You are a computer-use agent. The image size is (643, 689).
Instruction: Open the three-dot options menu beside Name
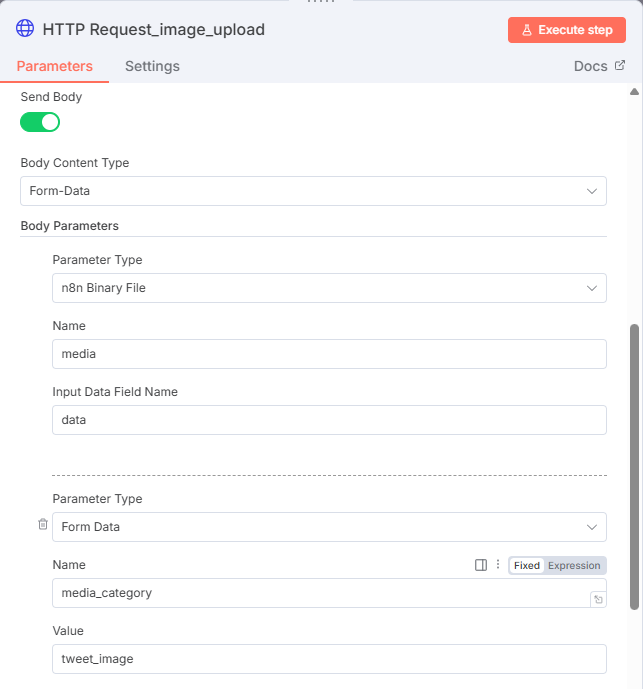498,565
